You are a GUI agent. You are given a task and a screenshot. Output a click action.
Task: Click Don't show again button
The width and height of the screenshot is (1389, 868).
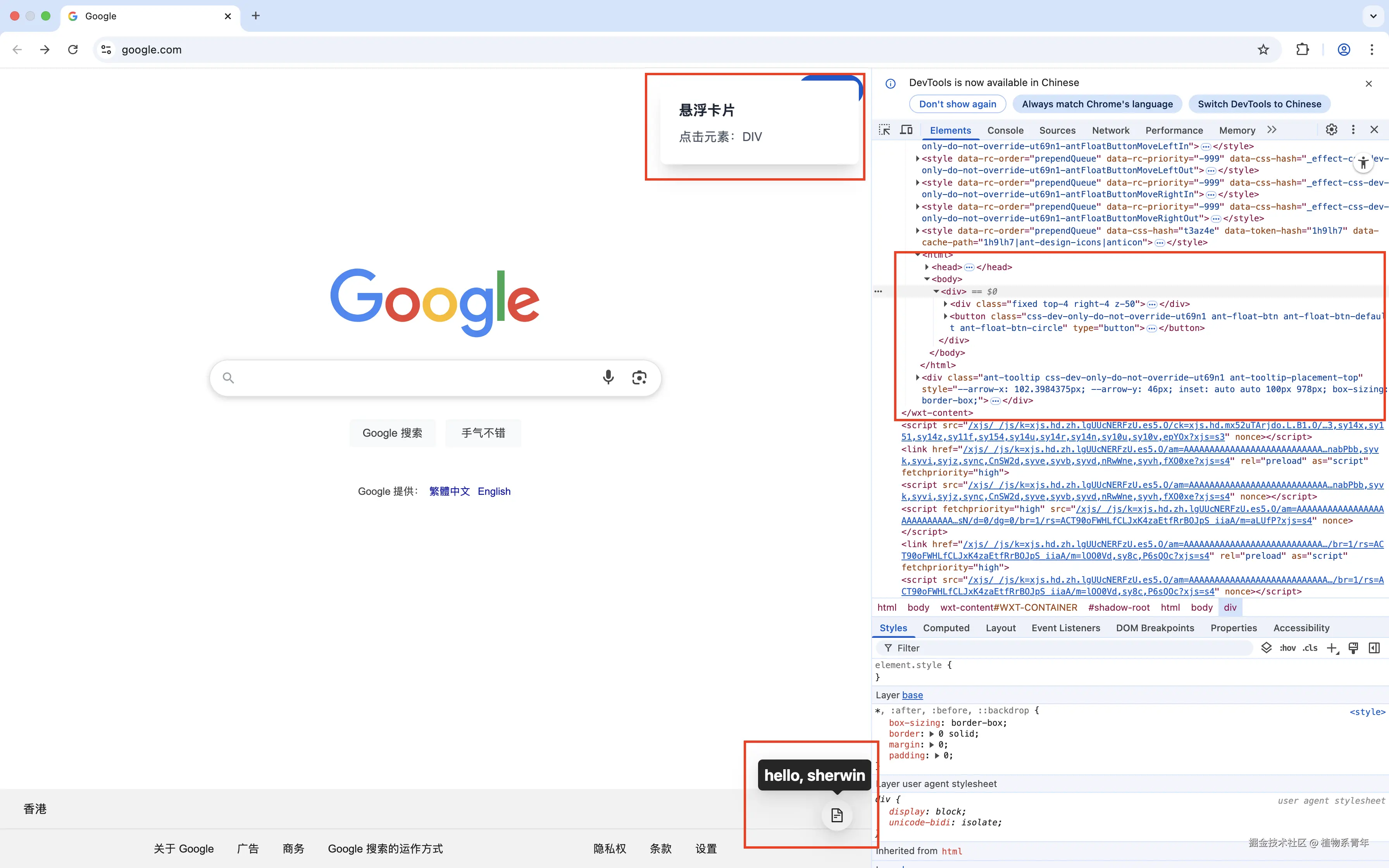coord(957,104)
